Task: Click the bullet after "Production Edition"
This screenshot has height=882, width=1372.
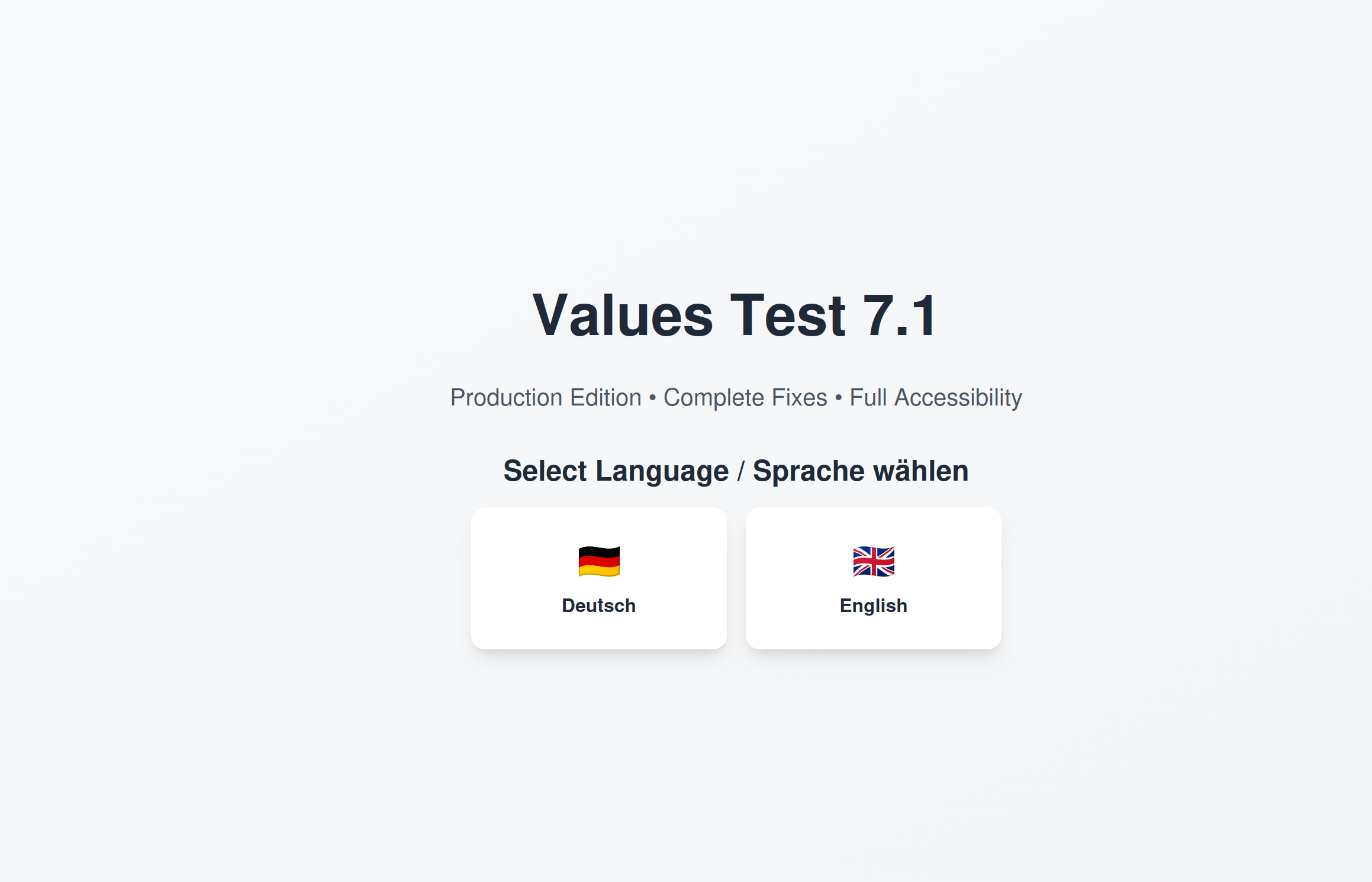Action: click(x=652, y=398)
